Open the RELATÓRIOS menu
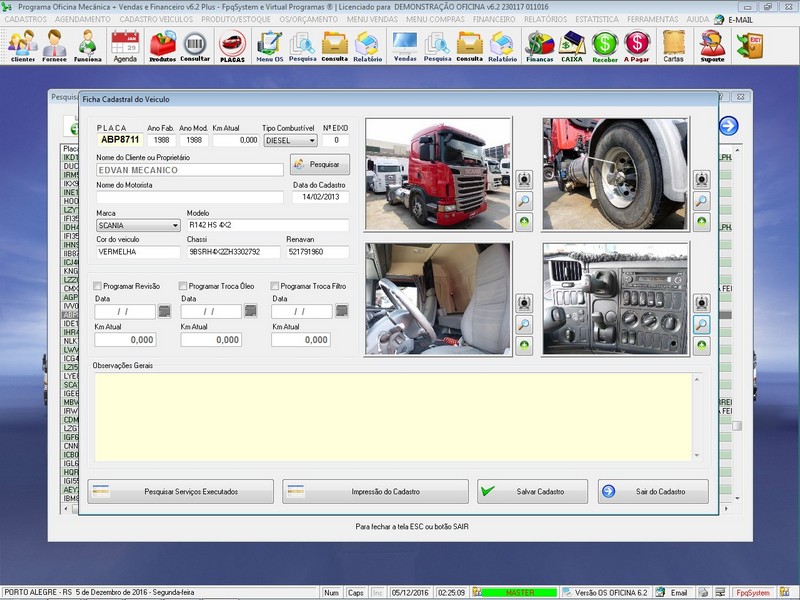800x600 pixels. pos(548,19)
